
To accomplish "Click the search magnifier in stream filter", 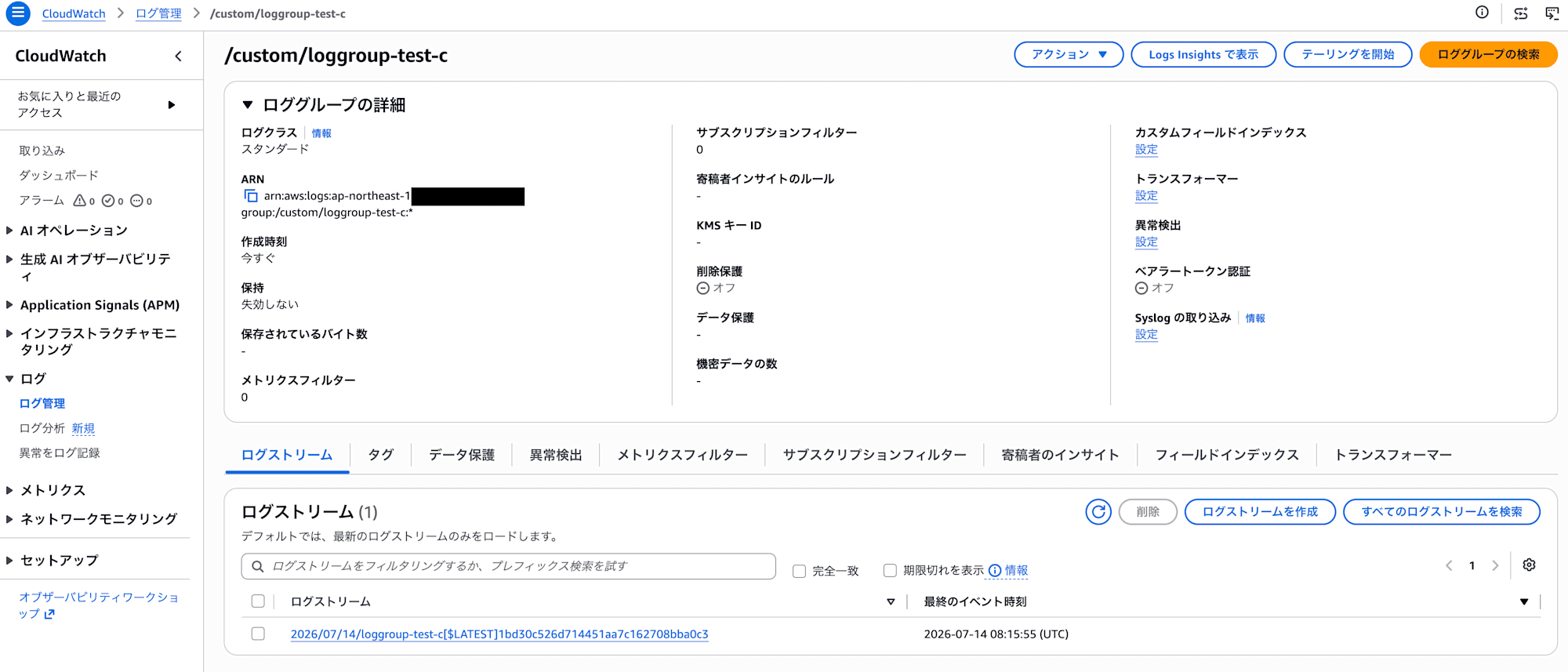I will (x=257, y=566).
